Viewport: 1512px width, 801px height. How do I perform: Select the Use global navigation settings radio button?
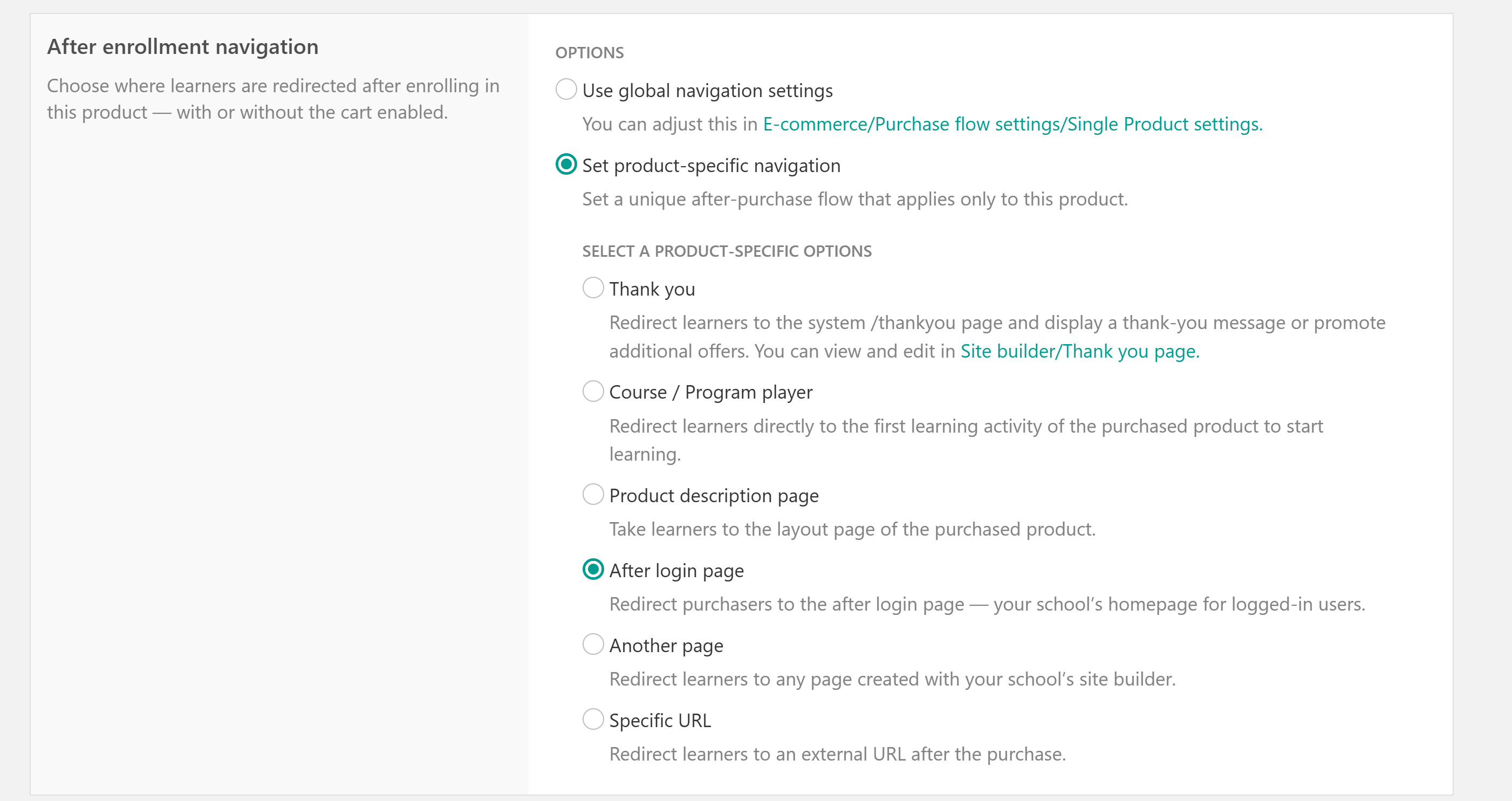tap(566, 90)
